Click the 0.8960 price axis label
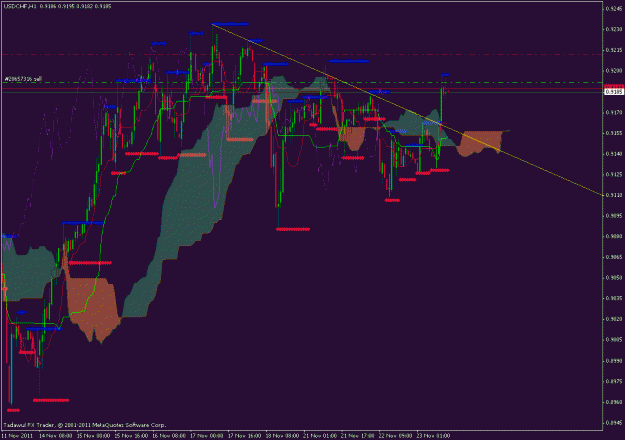Viewport: 625px width, 440px height. (x=614, y=402)
